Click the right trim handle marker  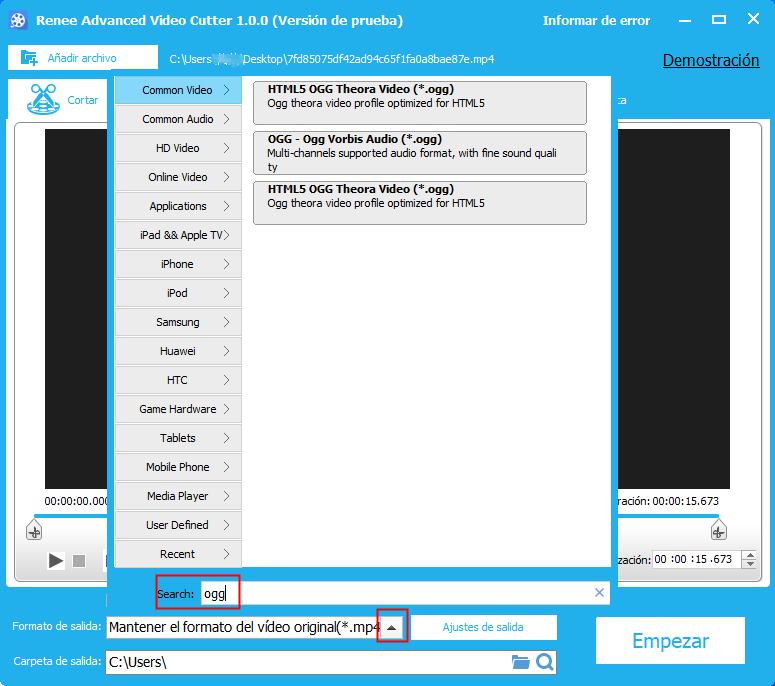point(716,530)
